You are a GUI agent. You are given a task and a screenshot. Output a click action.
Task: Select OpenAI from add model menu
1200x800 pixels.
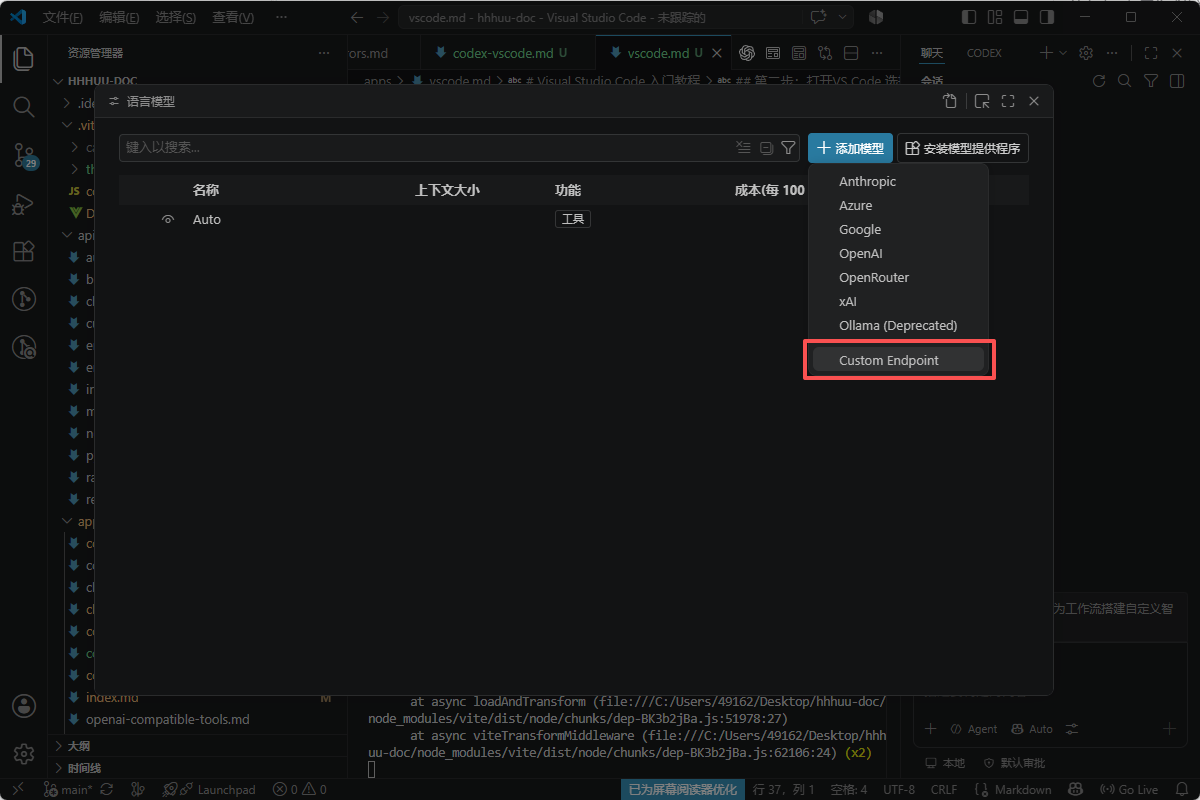(x=898, y=253)
